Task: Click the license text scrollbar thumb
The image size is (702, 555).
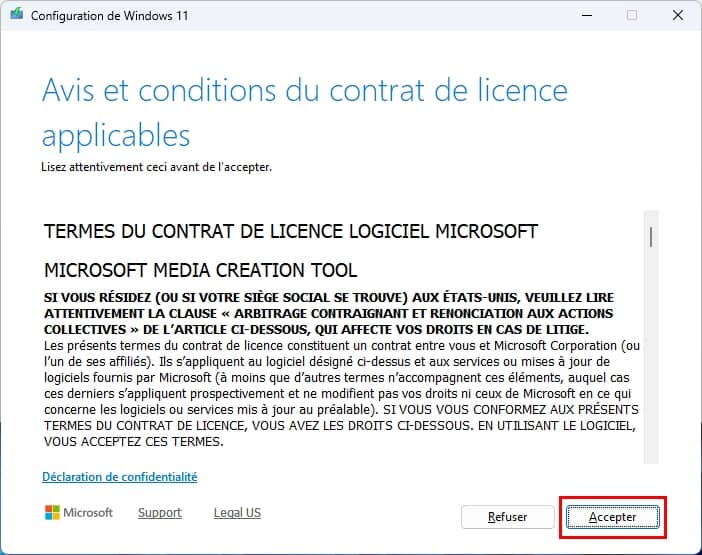Action: (x=651, y=236)
